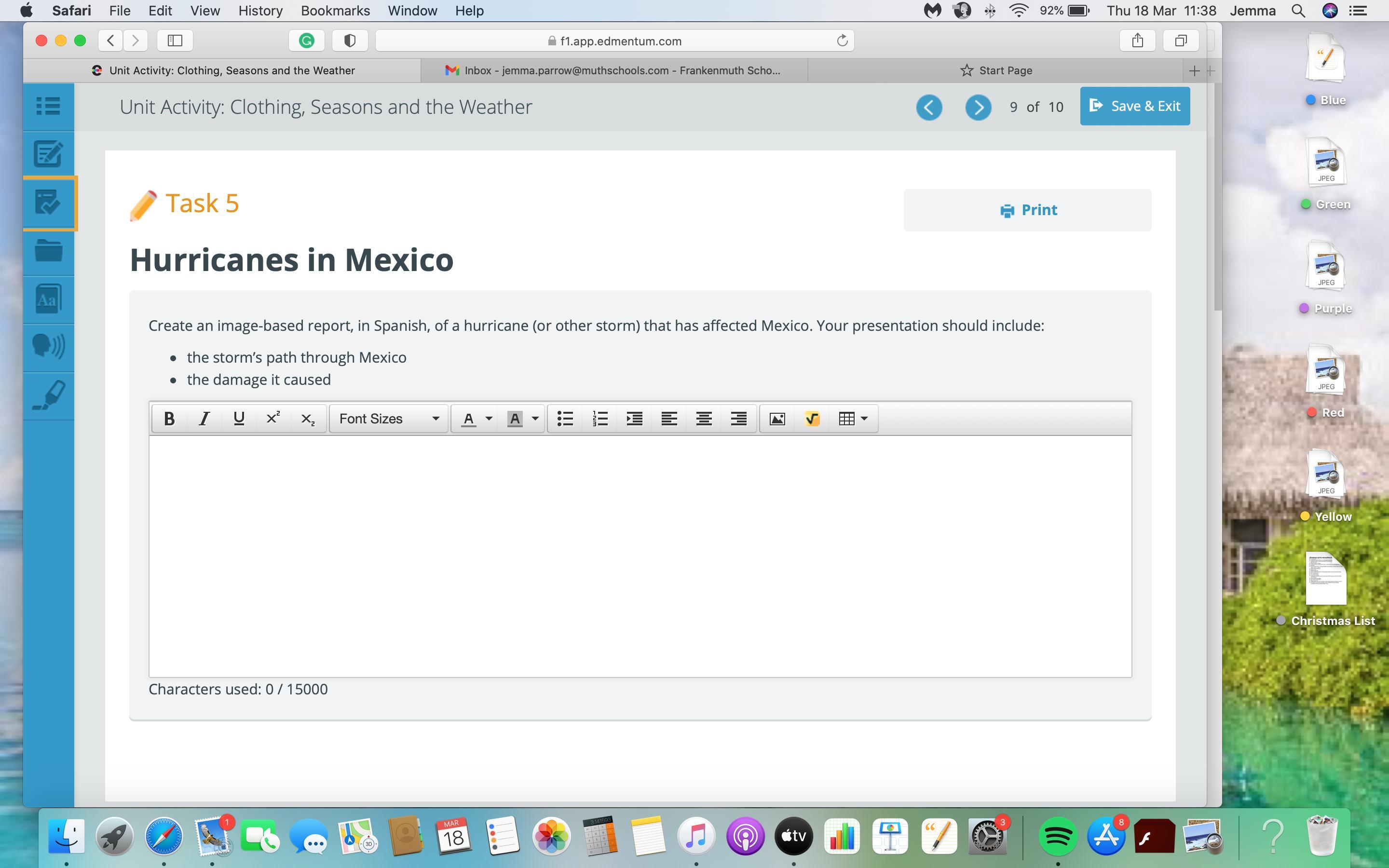Apply numbered list formatting
Viewport: 1389px width, 868px height.
click(x=600, y=419)
